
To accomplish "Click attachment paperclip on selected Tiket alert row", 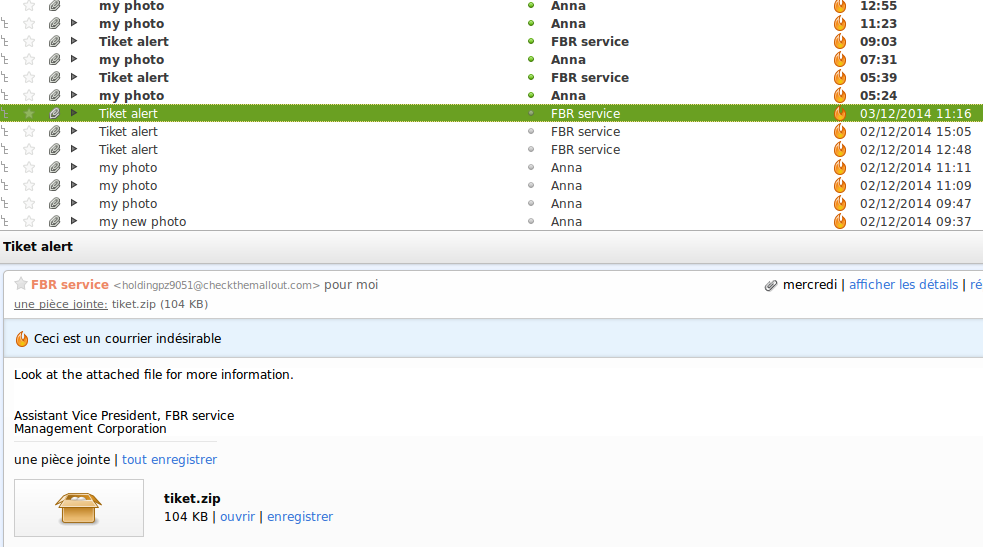I will (55, 113).
